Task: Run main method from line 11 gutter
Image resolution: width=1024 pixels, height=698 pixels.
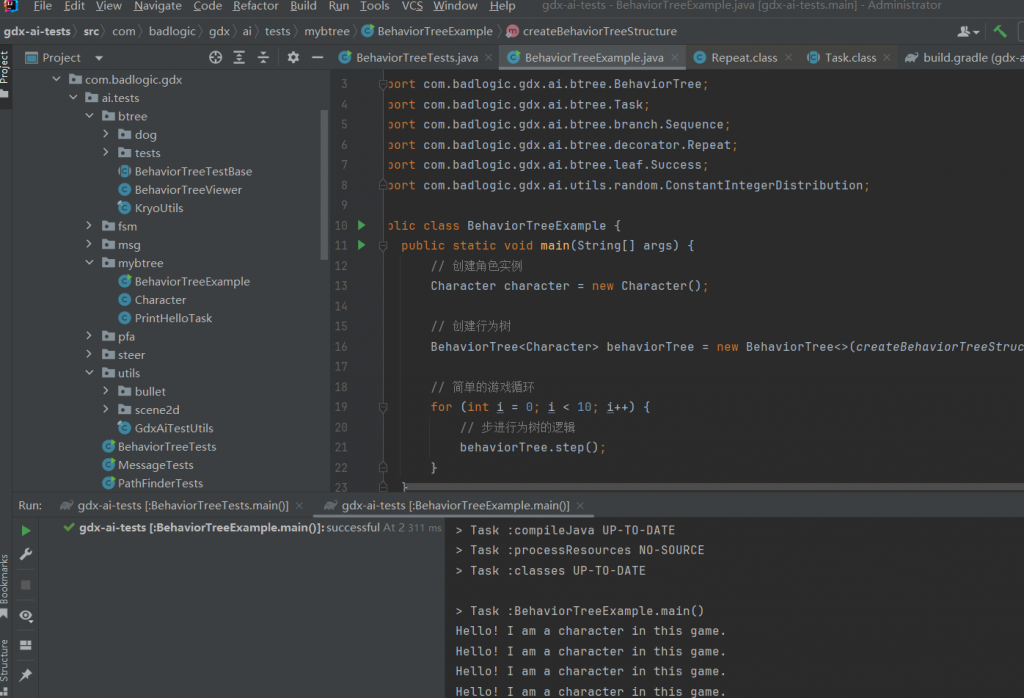Action: point(362,245)
